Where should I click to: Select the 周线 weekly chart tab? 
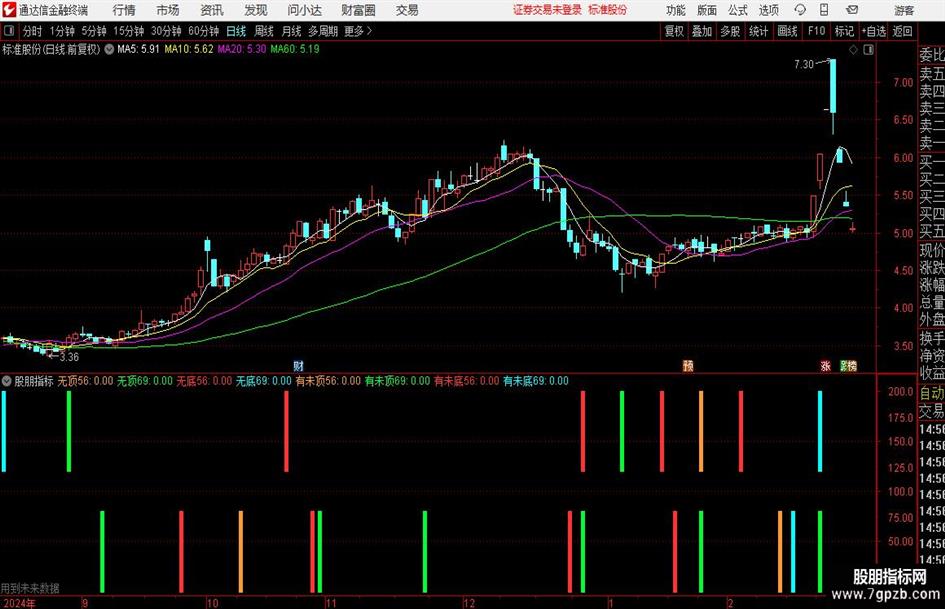[x=264, y=31]
